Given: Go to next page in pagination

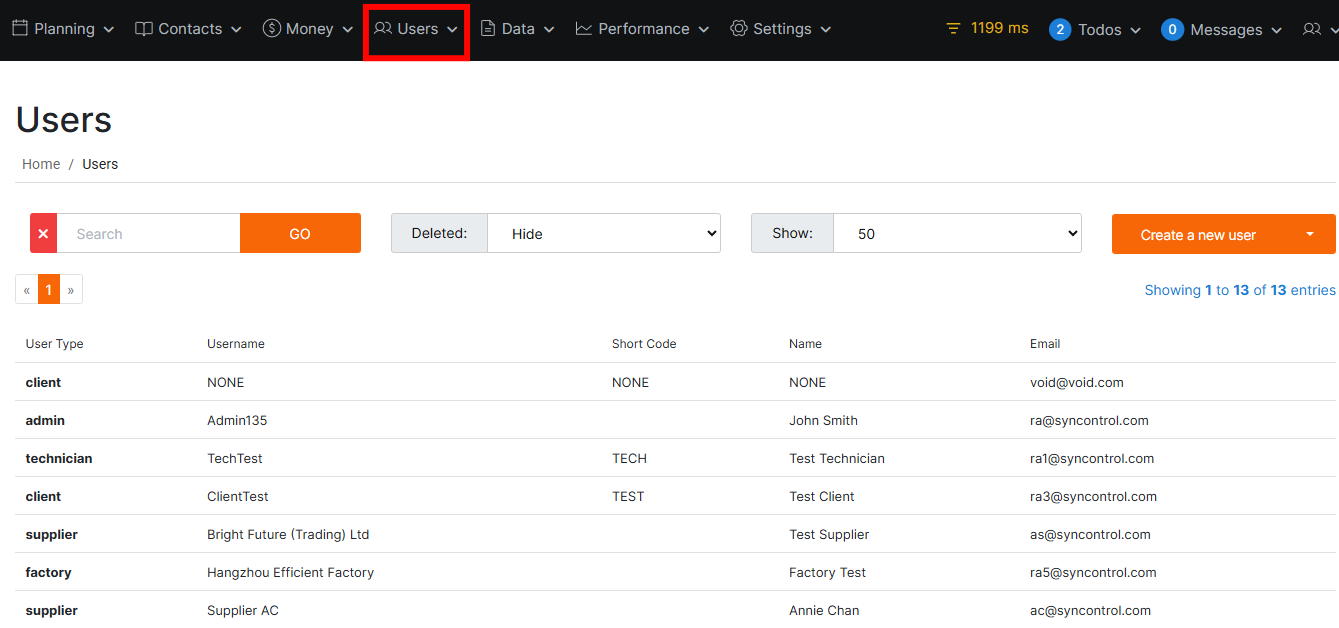Looking at the screenshot, I should 71,290.
